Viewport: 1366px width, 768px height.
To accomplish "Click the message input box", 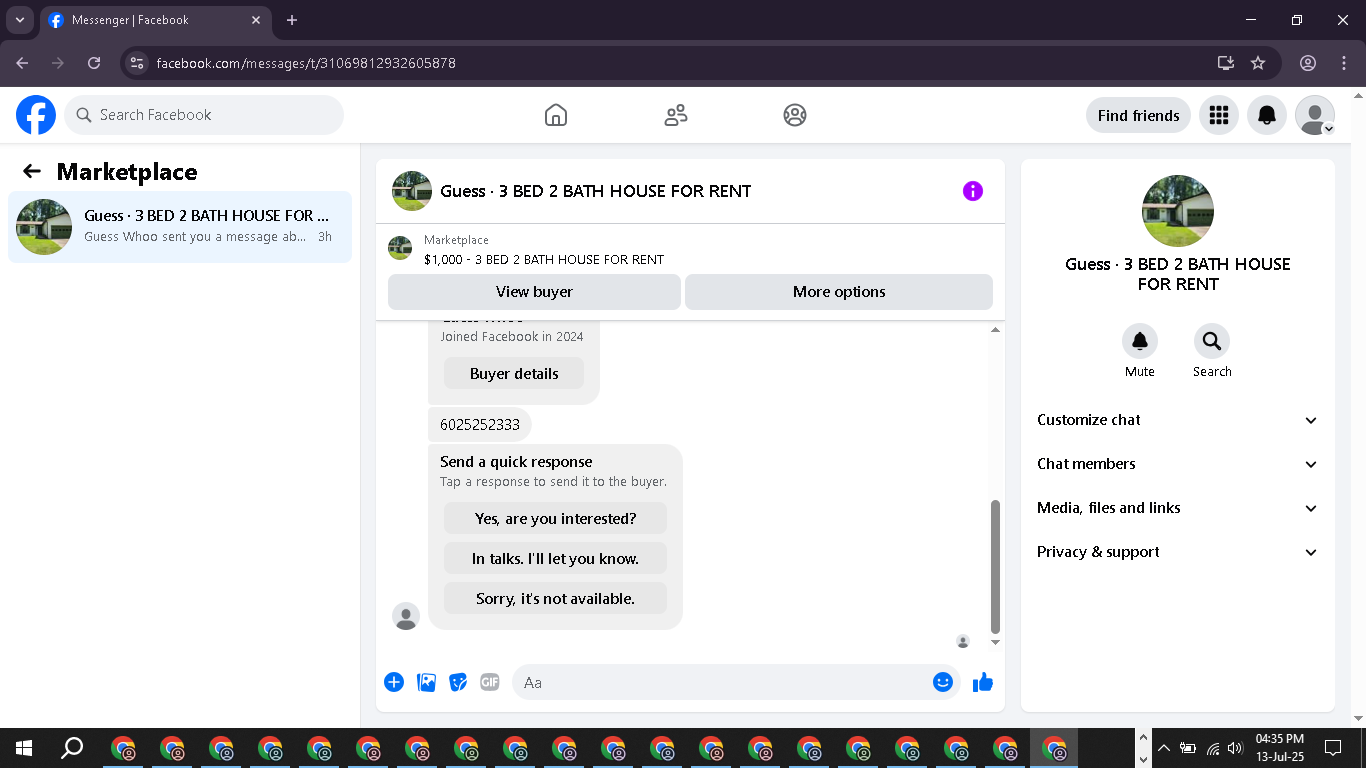I will coord(736,682).
